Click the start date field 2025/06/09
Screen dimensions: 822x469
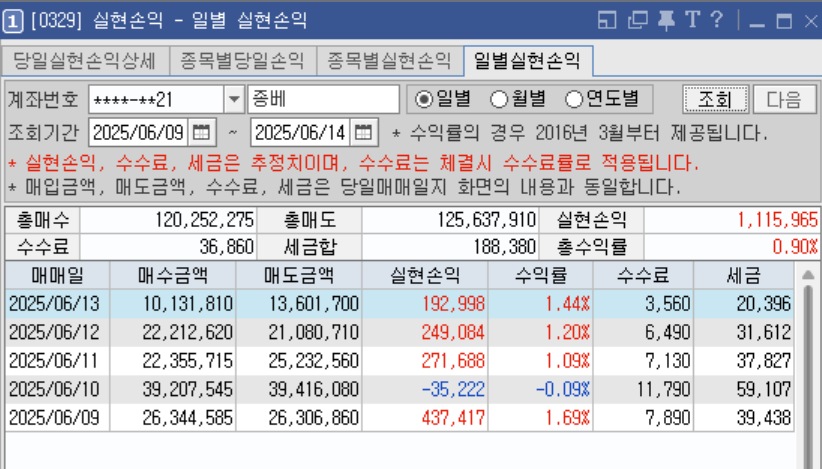(138, 132)
